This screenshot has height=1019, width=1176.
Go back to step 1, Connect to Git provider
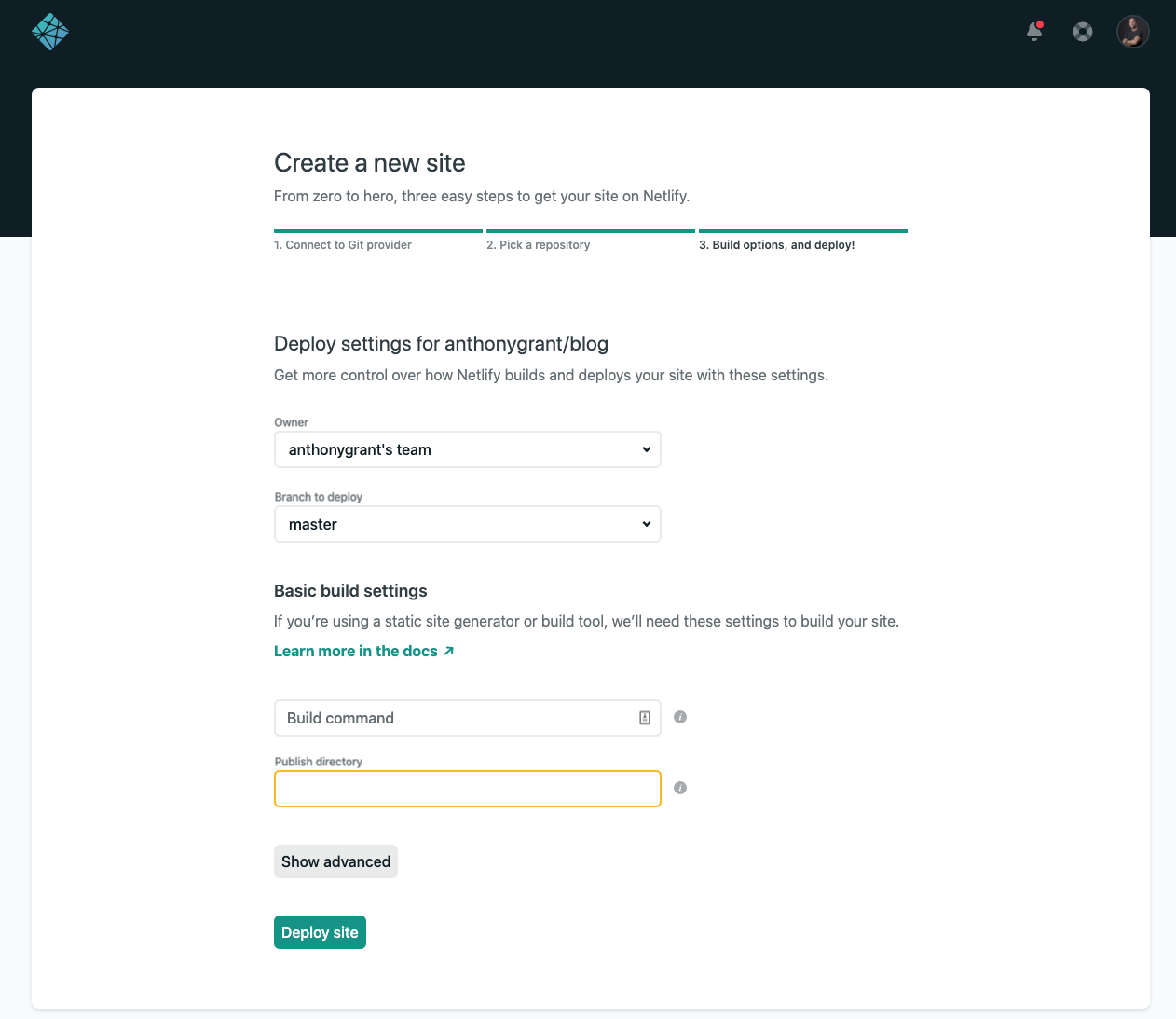342,244
